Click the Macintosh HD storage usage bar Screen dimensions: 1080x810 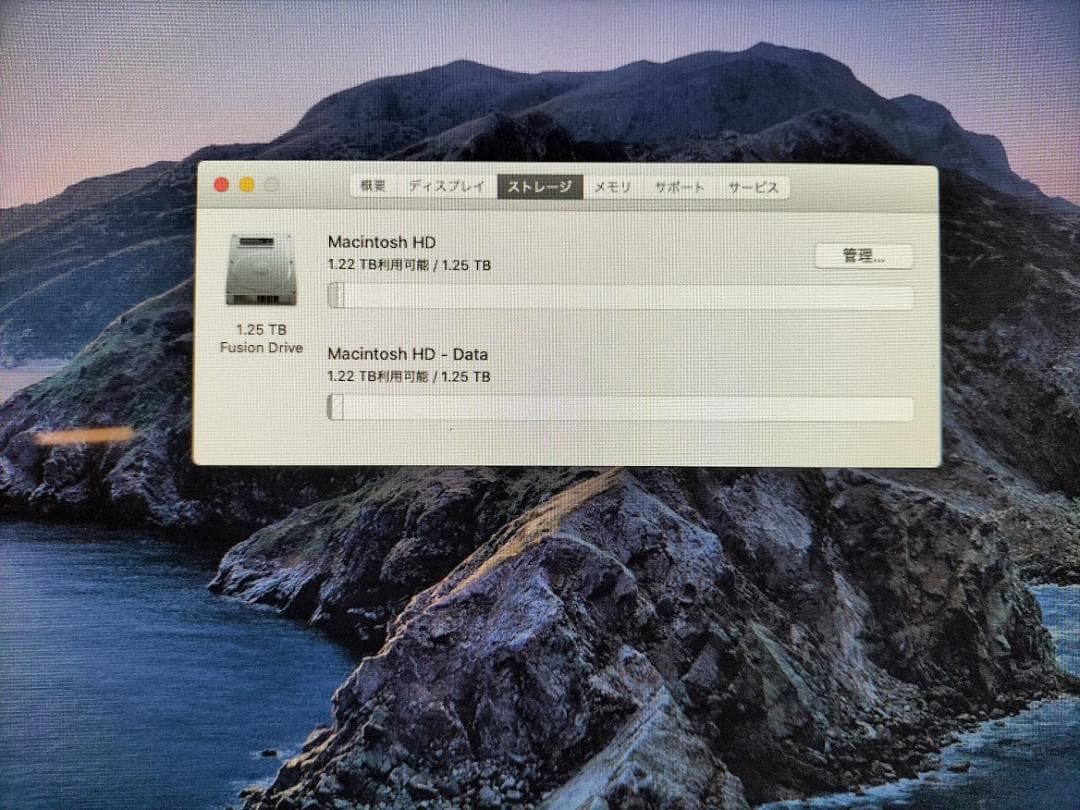coord(620,294)
